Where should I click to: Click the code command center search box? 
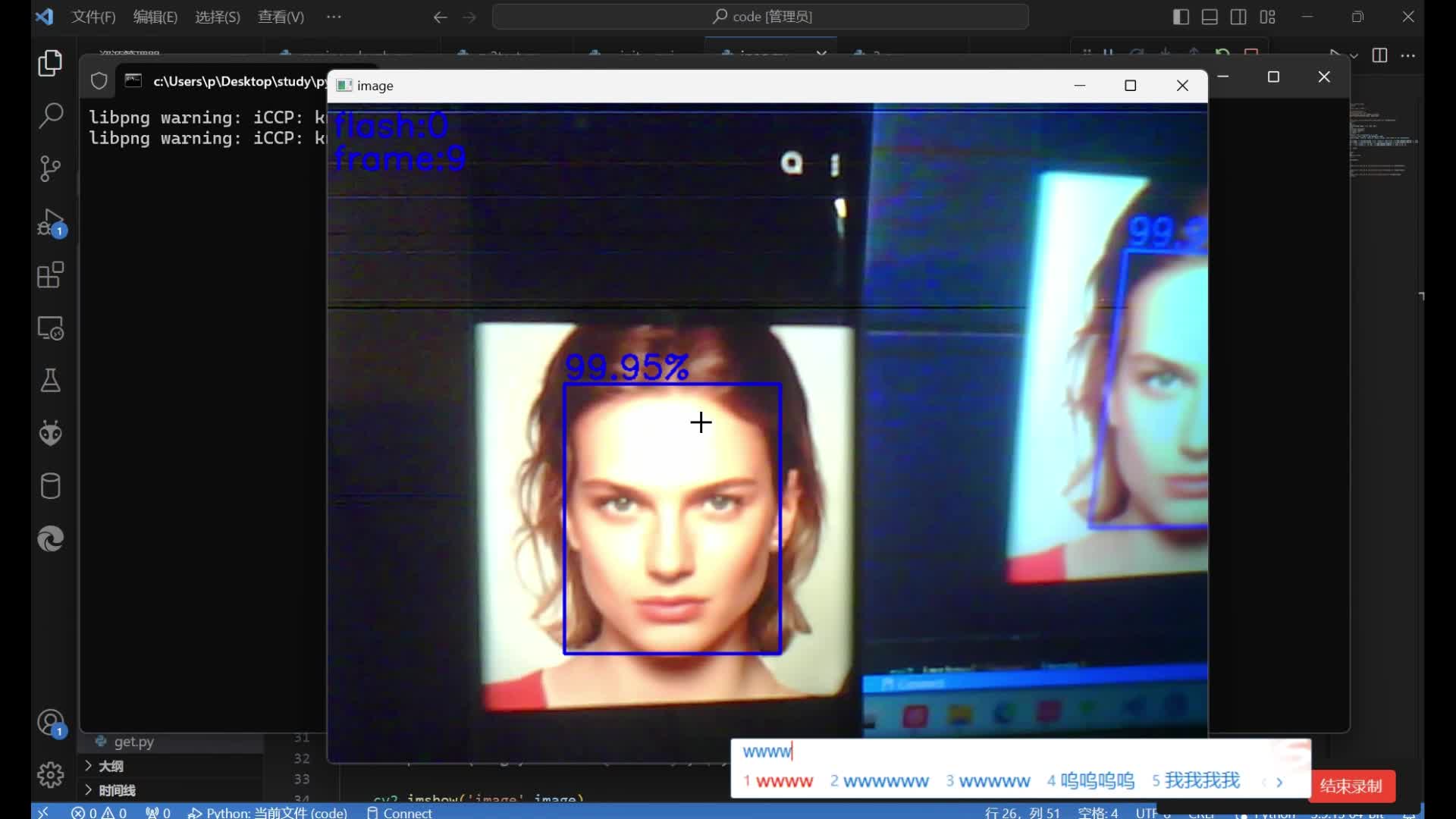761,17
